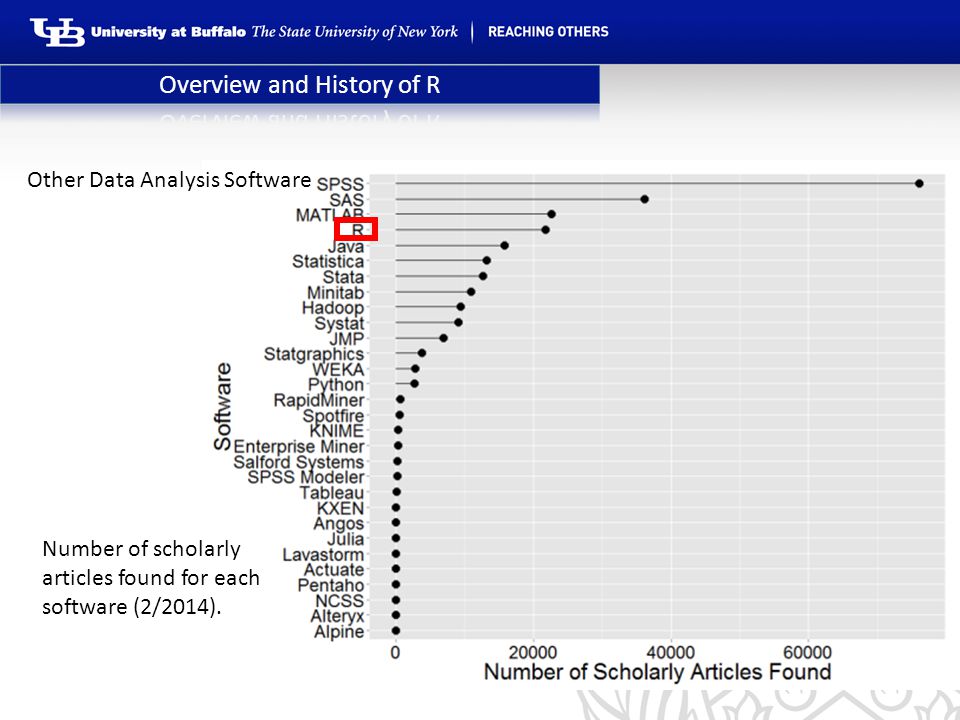Click the 'Angos' chart label

339,524
